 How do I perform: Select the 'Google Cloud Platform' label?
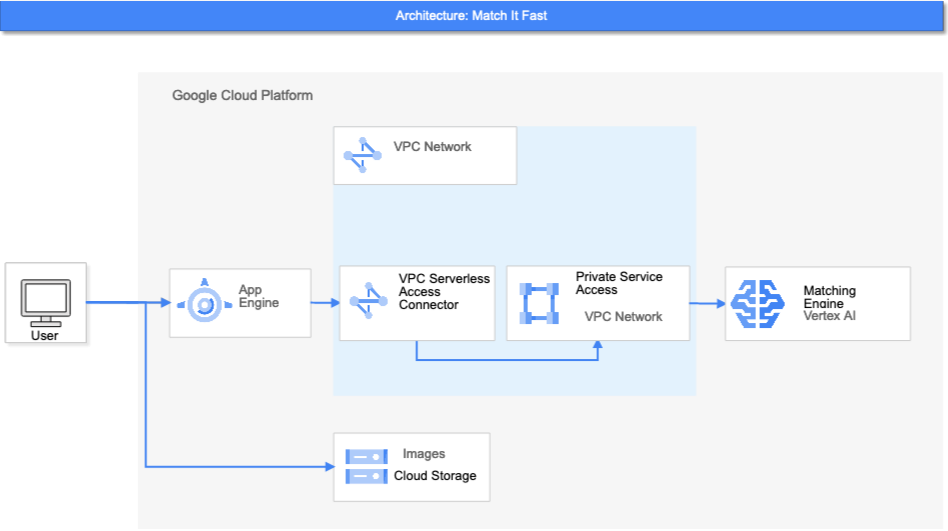point(242,96)
